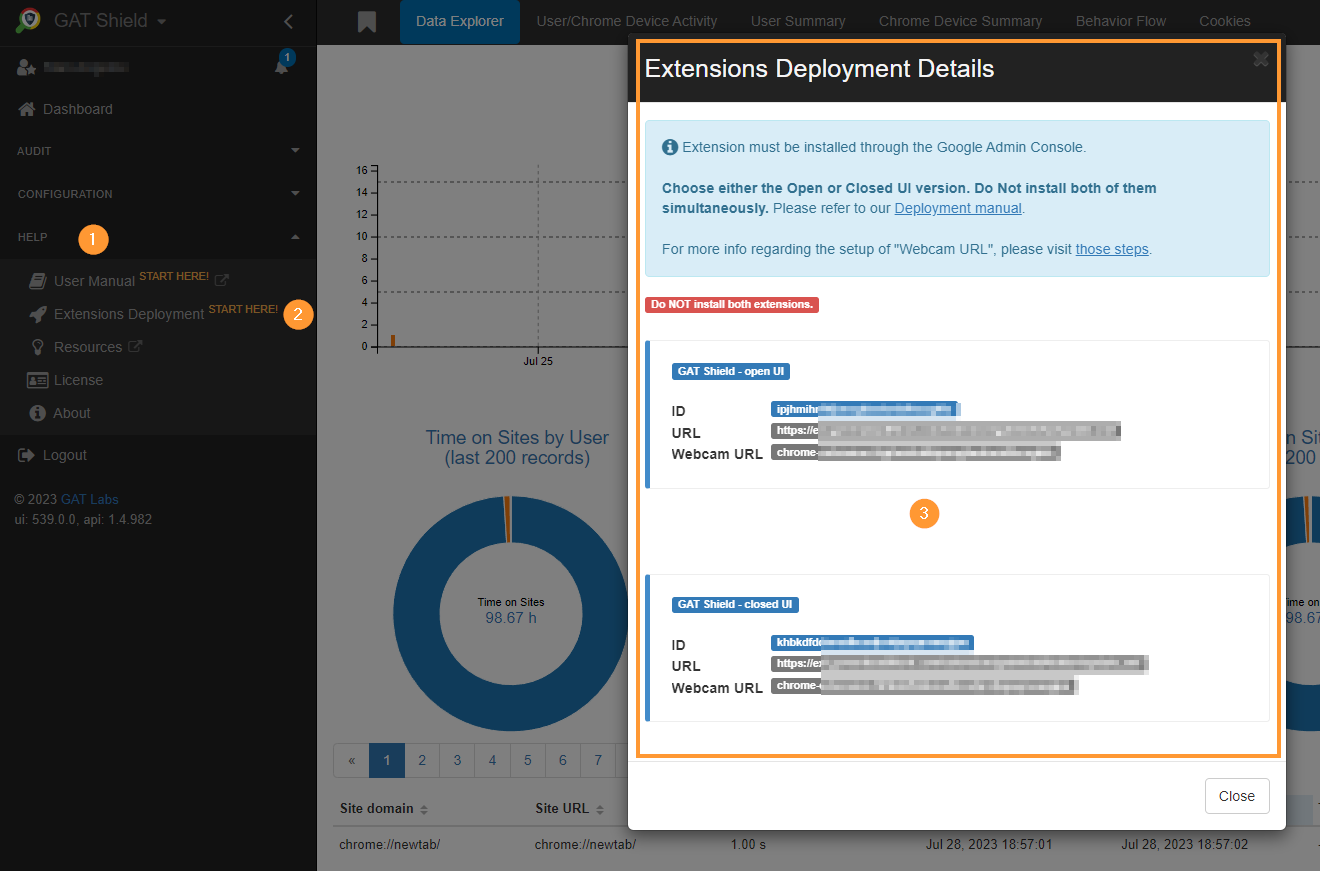This screenshot has height=871, width=1320.
Task: Click the GAT Shield logo icon
Action: (x=28, y=21)
